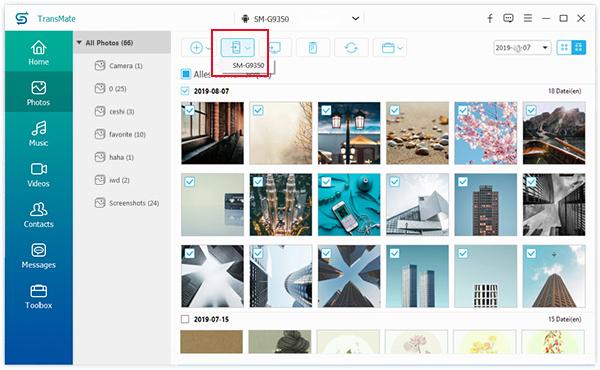Viewport: 600px width, 370px height.
Task: Select the mountain lake boat photo thumbnail
Action: [x=554, y=133]
